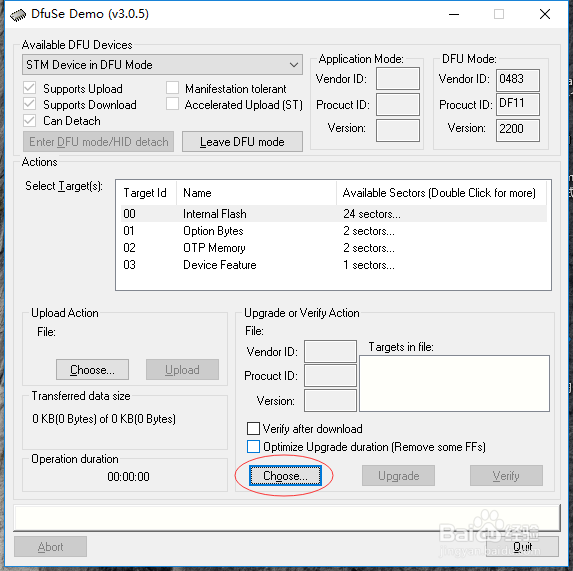
Task: Click the DFU Mode Vendor ID field 0483
Action: (518, 80)
